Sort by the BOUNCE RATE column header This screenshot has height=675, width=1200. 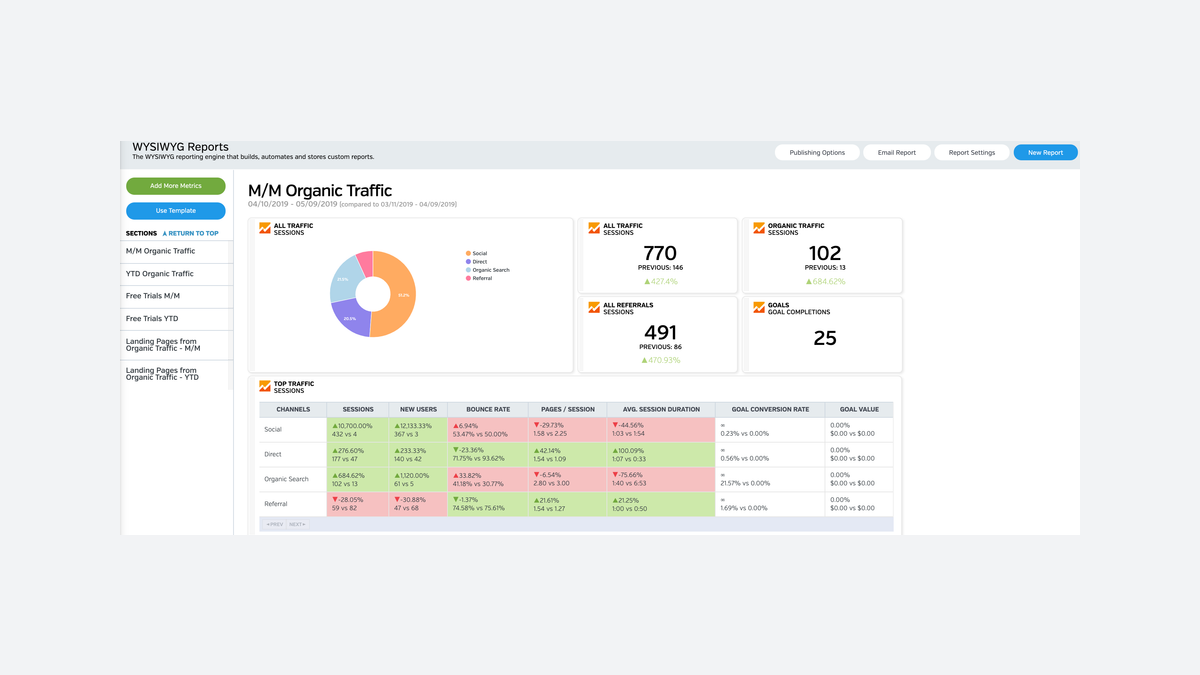tap(488, 409)
